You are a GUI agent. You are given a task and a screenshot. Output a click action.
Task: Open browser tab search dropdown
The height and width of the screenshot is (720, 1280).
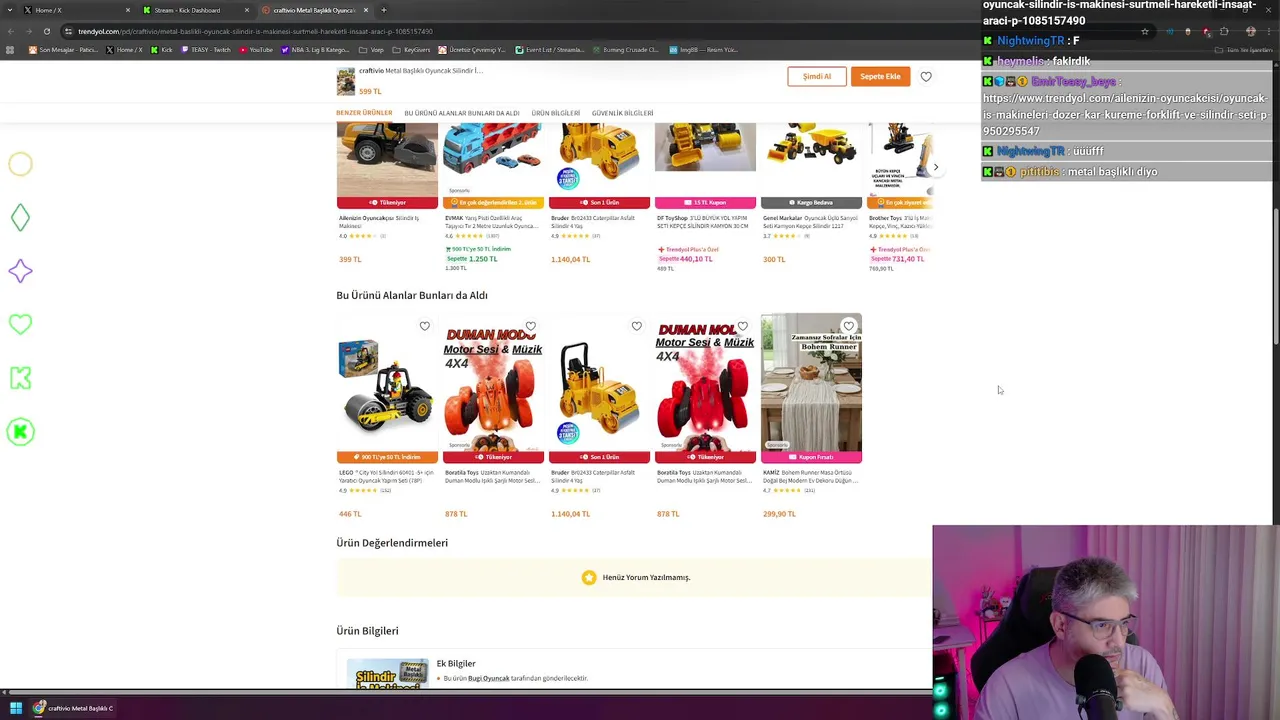[8, 10]
